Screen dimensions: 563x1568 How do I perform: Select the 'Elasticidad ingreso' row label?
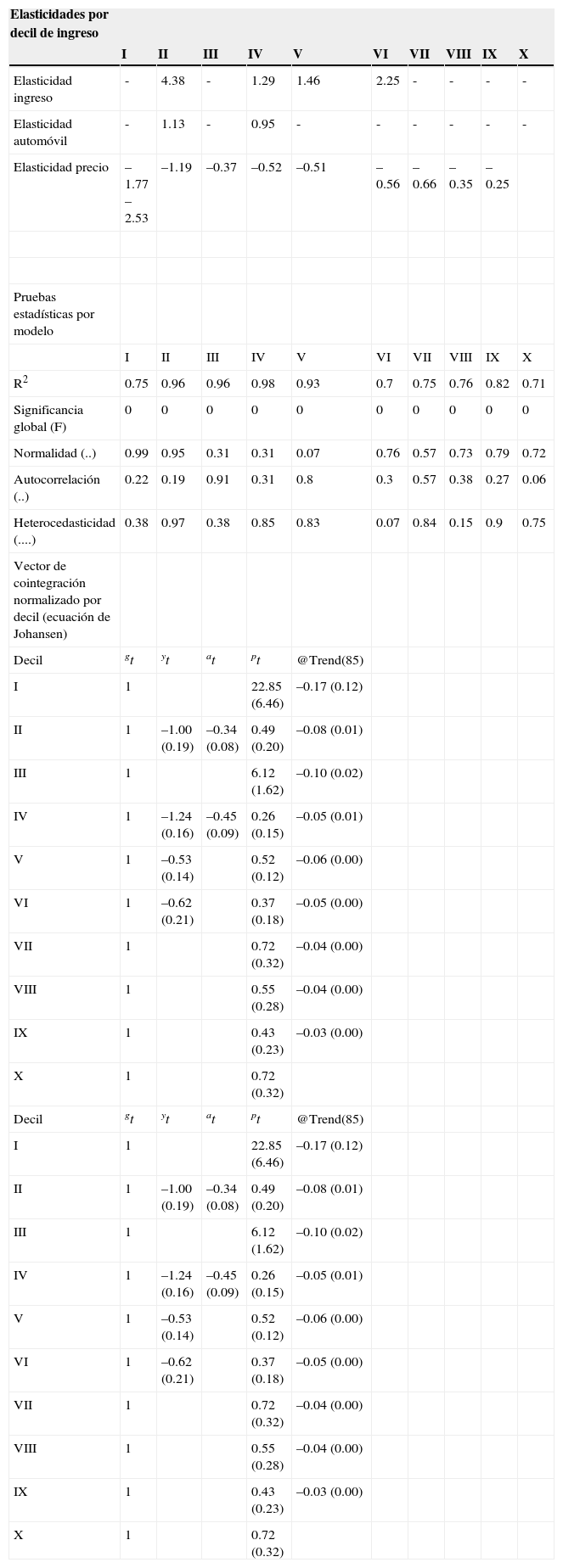coord(42,89)
